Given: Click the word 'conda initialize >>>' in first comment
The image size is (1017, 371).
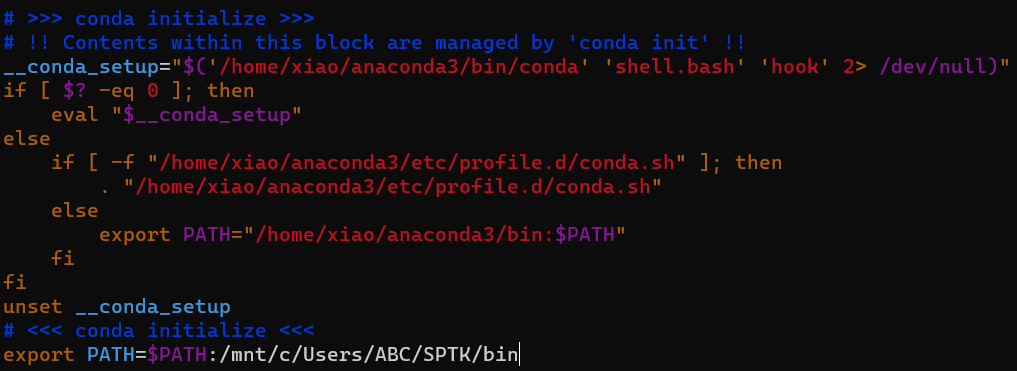Looking at the screenshot, I should (195, 18).
